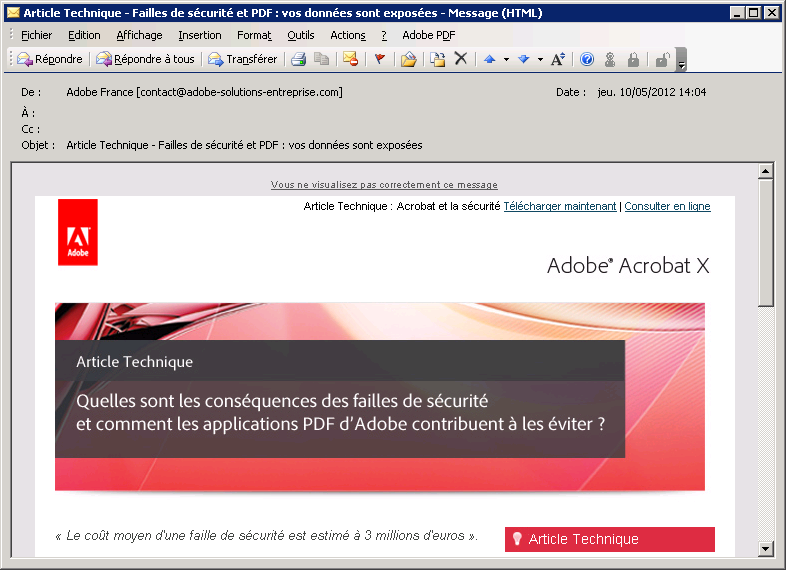Click the quote about 3 millions d'euros
This screenshot has width=786, height=570.
pyautogui.click(x=266, y=535)
